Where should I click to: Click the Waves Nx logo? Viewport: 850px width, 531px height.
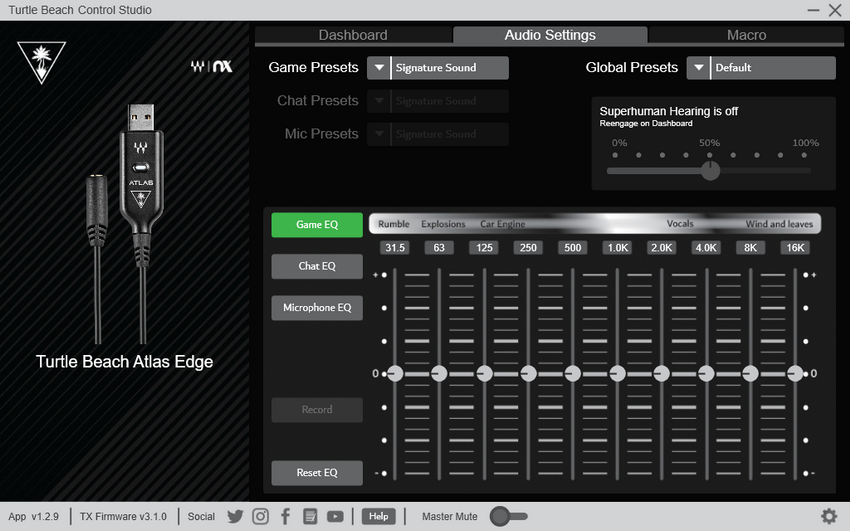(x=211, y=67)
